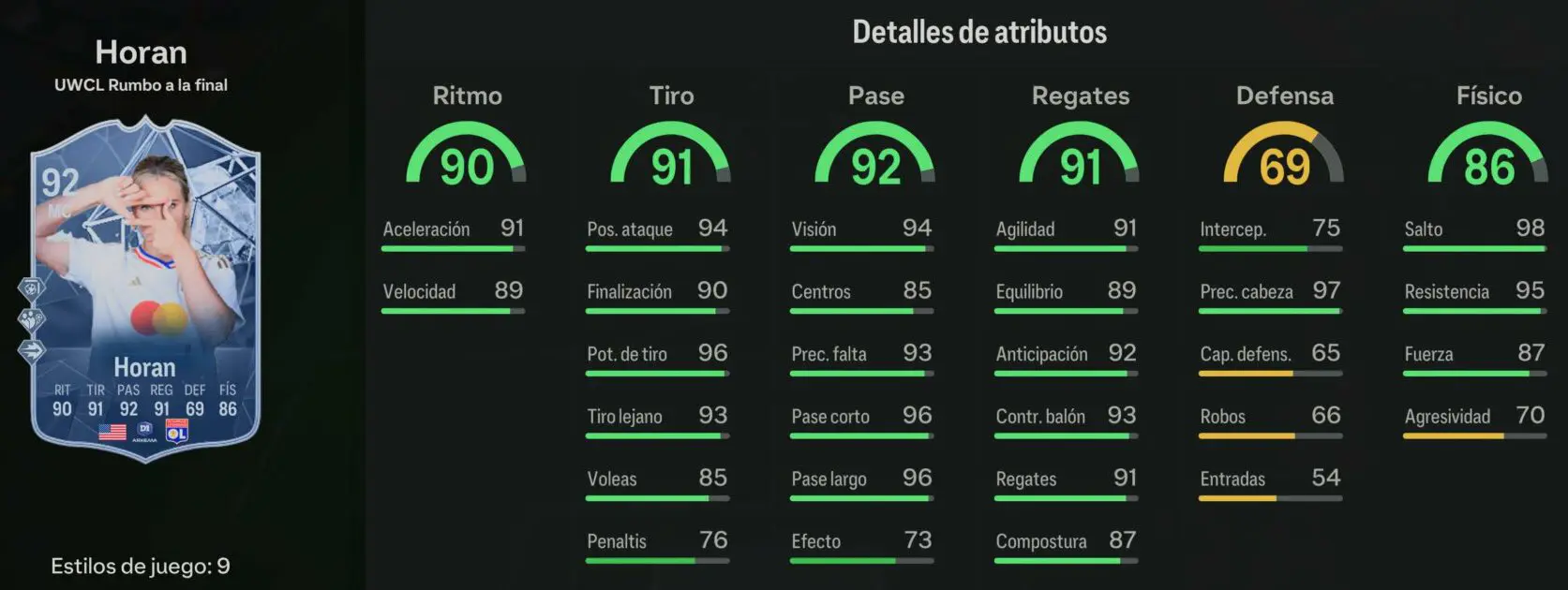Open the Tiro category heading
1568x590 pixels.
(x=671, y=96)
